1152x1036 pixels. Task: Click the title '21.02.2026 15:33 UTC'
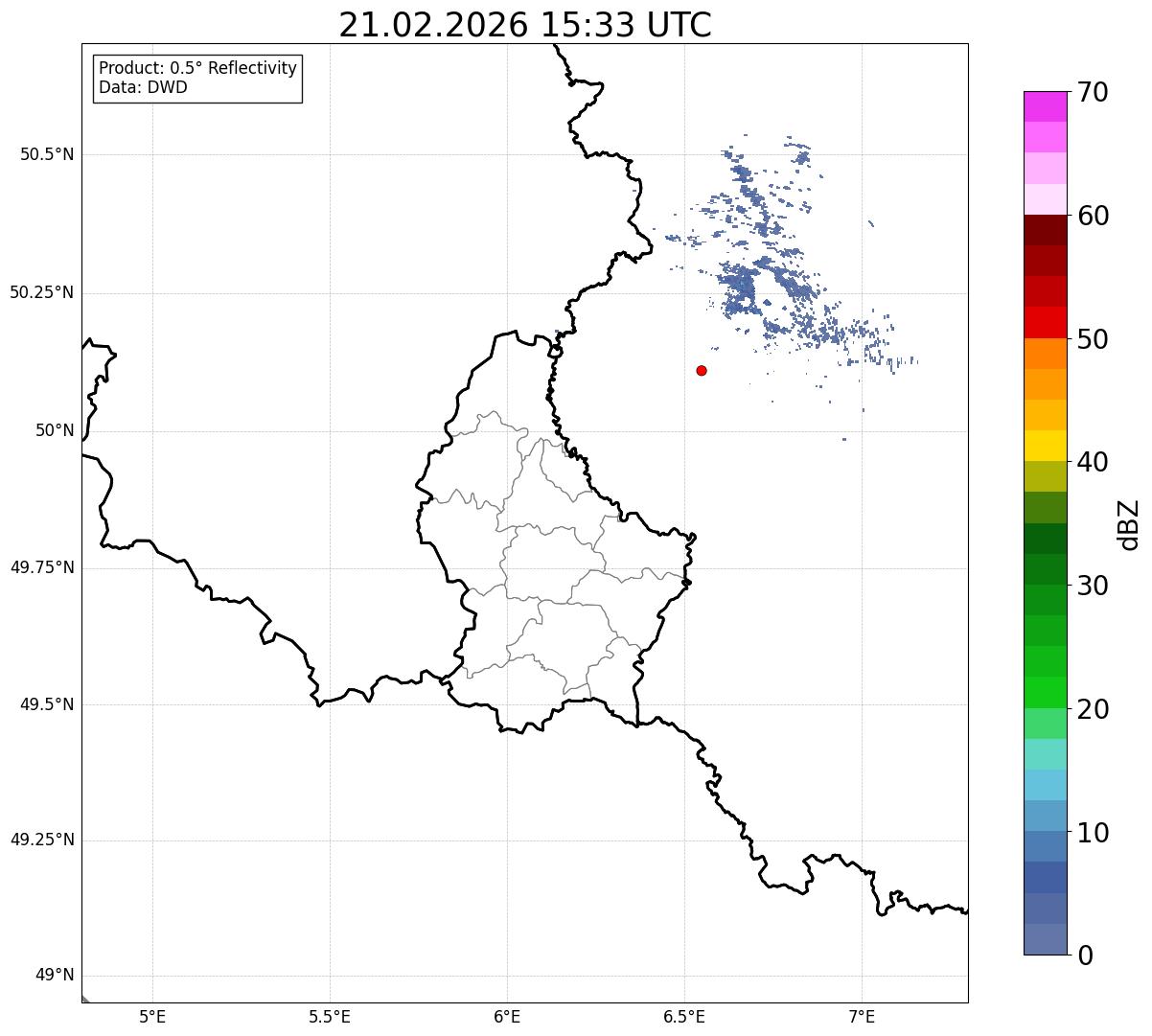coord(525,25)
